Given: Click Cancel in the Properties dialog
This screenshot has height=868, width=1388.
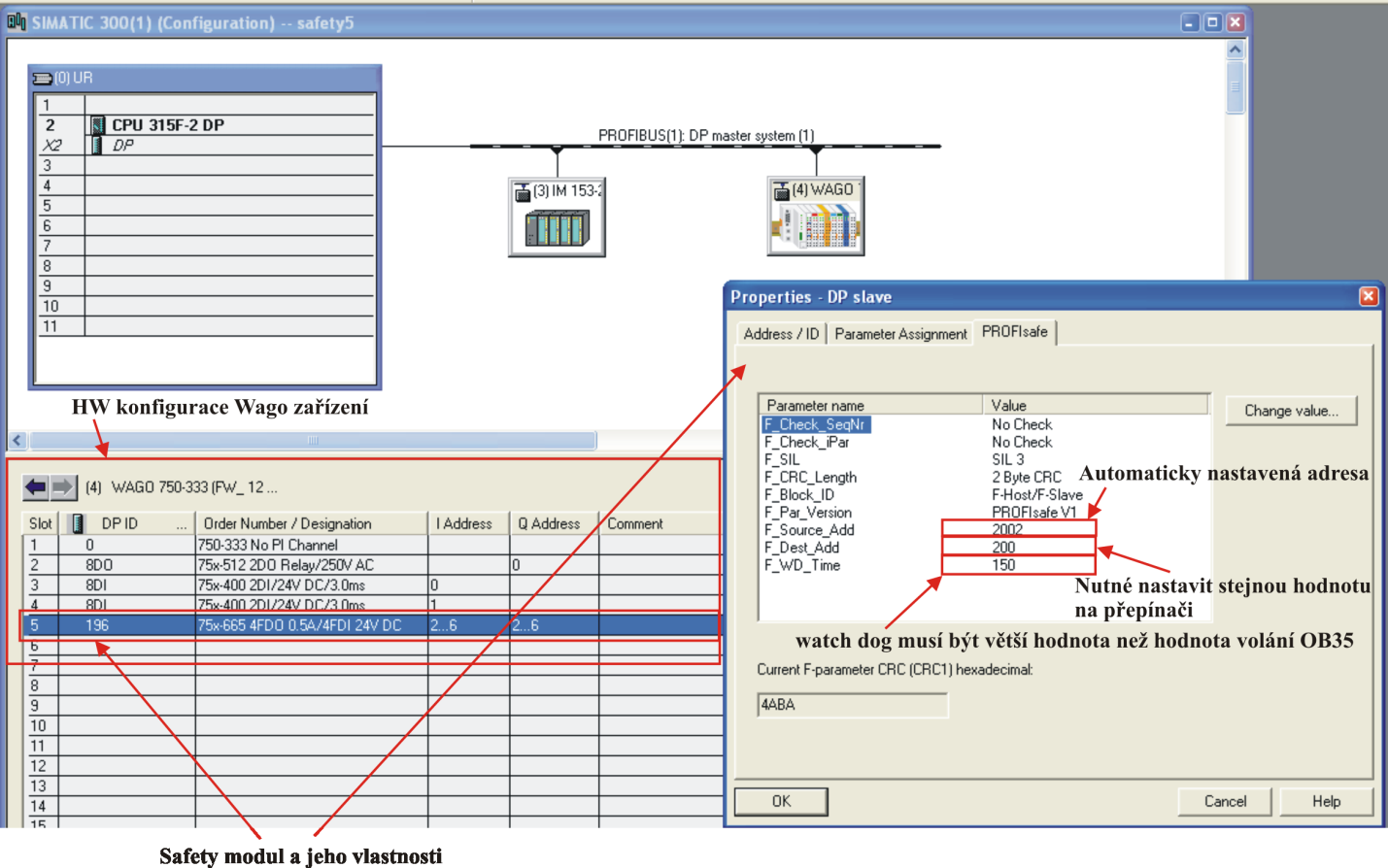Looking at the screenshot, I should [x=1225, y=801].
